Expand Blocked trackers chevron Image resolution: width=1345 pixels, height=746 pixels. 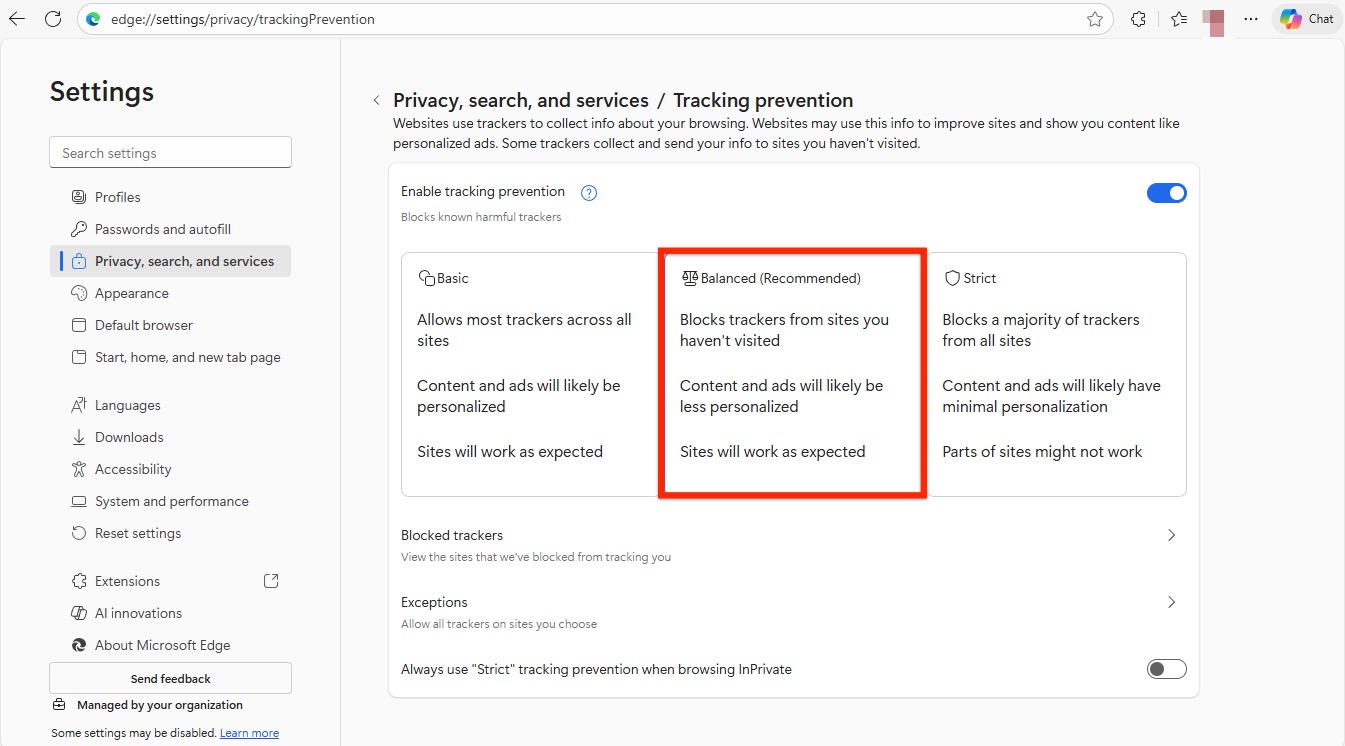1172,535
